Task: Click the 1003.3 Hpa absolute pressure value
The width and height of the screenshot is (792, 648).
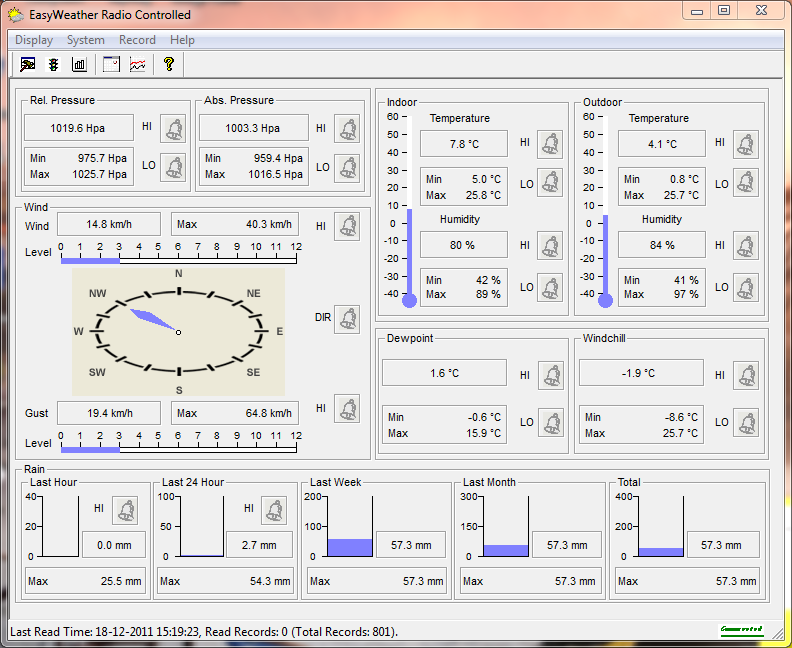Action: (254, 128)
